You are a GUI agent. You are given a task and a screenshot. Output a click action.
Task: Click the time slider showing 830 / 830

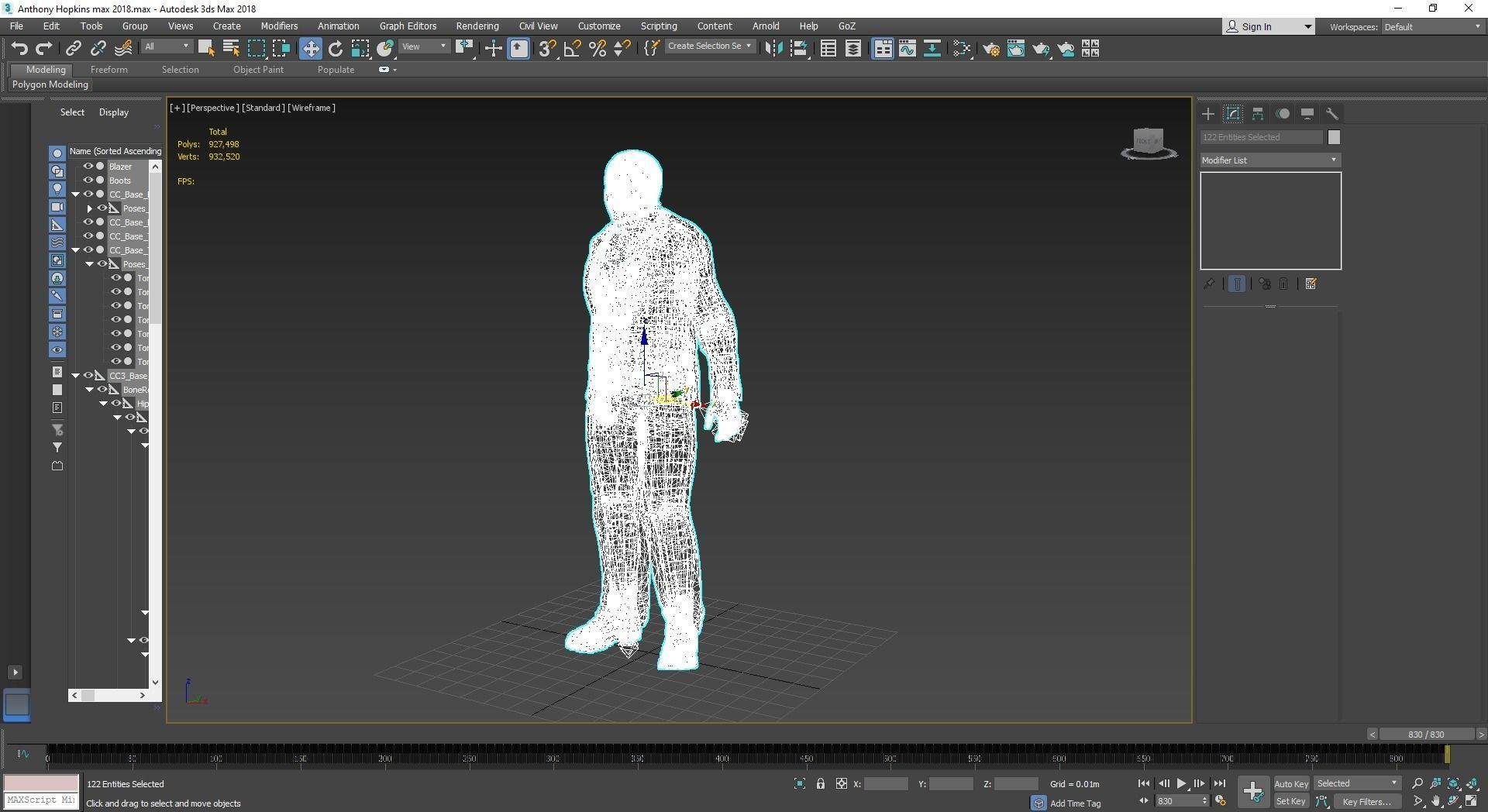tap(1426, 735)
